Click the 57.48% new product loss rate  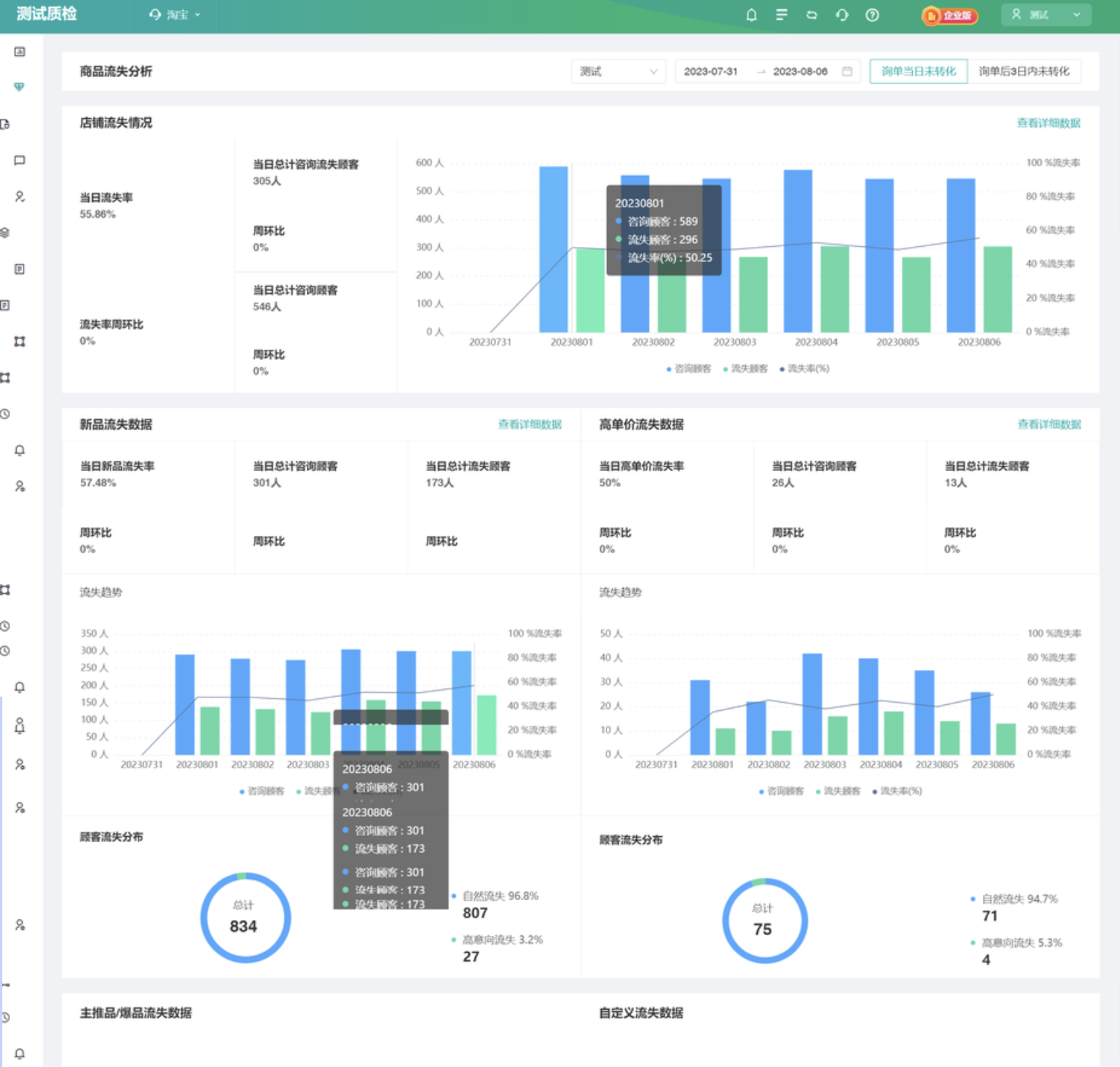[x=98, y=483]
